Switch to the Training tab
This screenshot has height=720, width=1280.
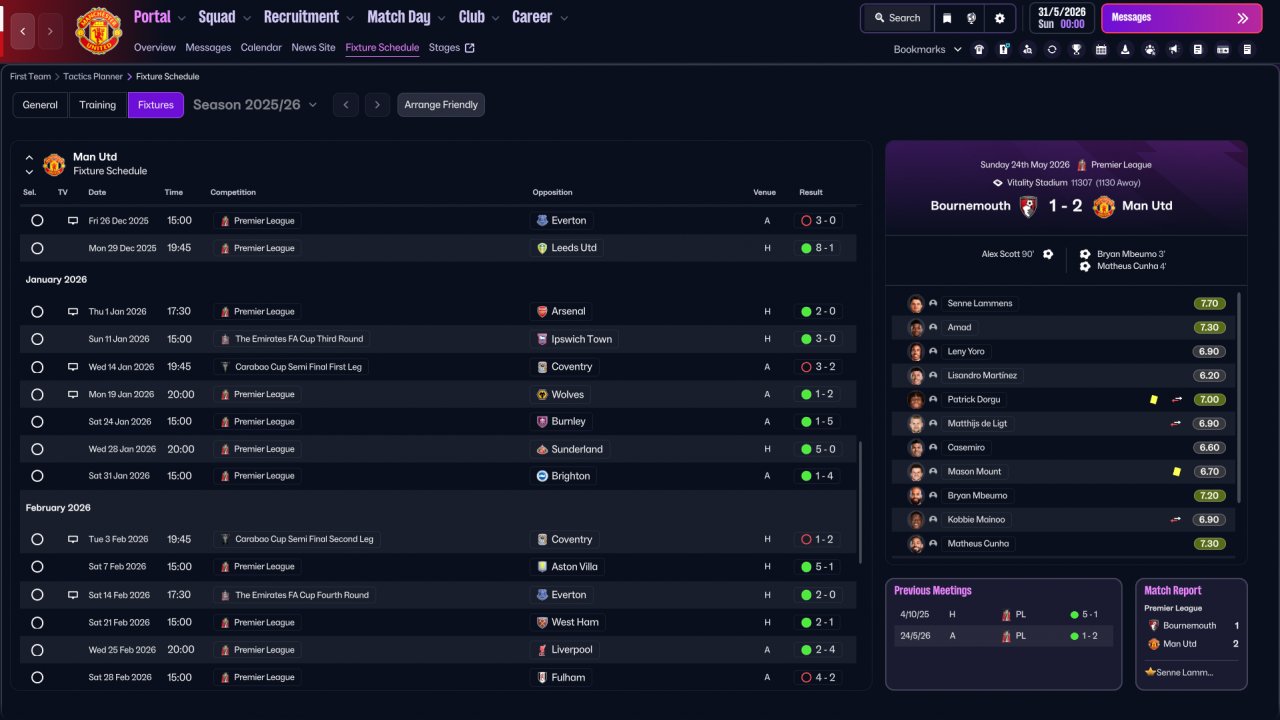point(98,105)
